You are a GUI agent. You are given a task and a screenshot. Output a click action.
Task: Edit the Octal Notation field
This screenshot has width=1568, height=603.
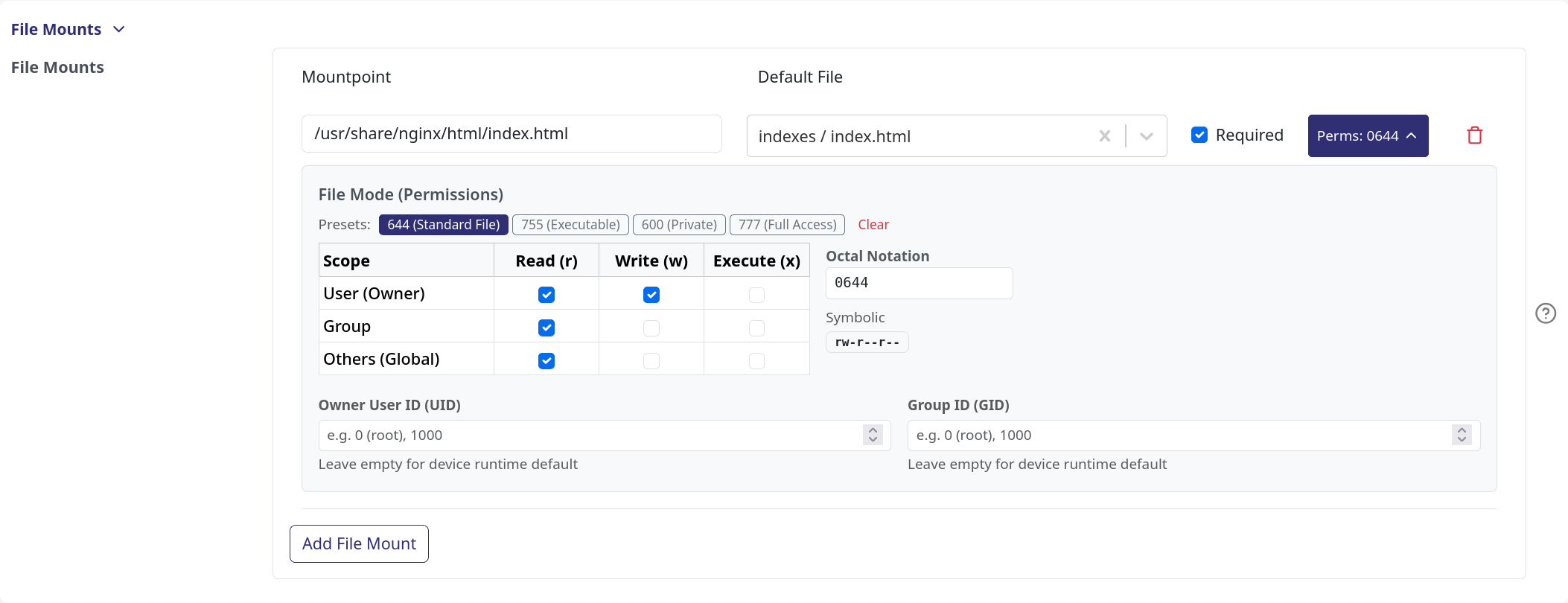919,283
